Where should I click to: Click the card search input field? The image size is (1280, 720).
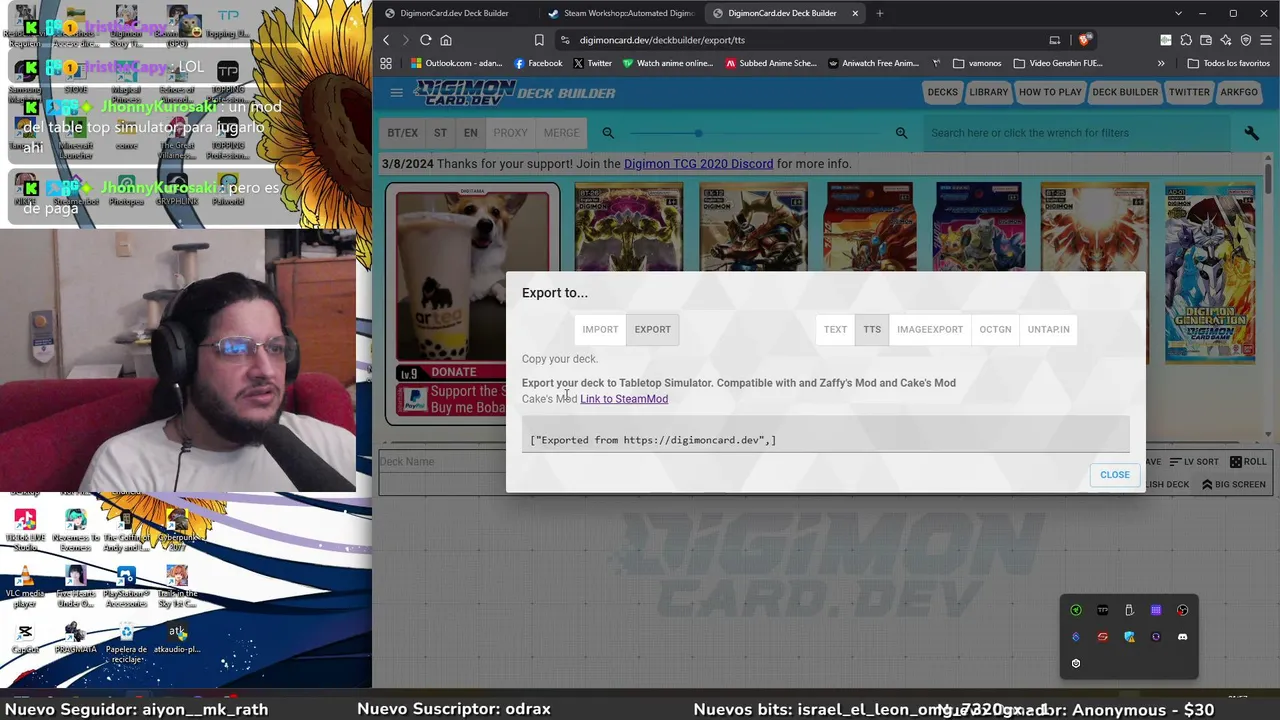[1078, 133]
